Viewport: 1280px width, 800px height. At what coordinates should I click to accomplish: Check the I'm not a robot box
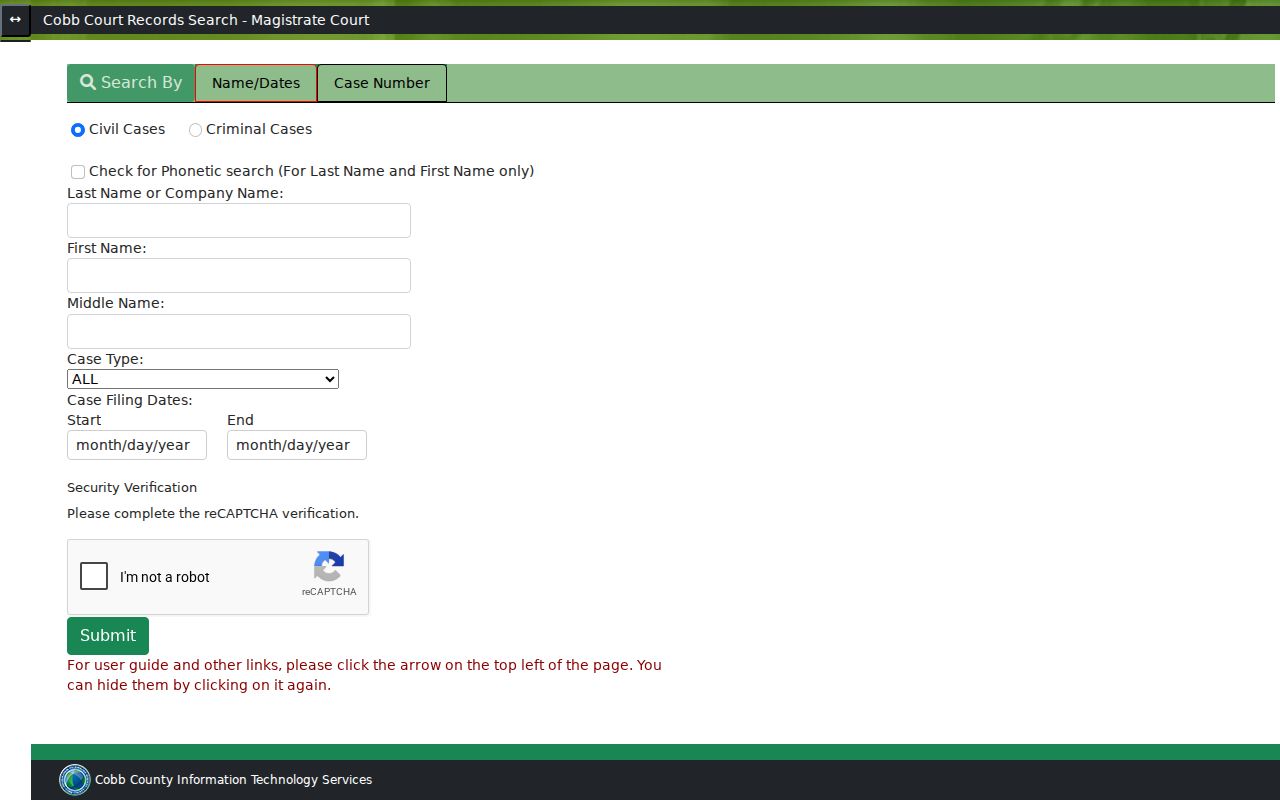pyautogui.click(x=94, y=576)
